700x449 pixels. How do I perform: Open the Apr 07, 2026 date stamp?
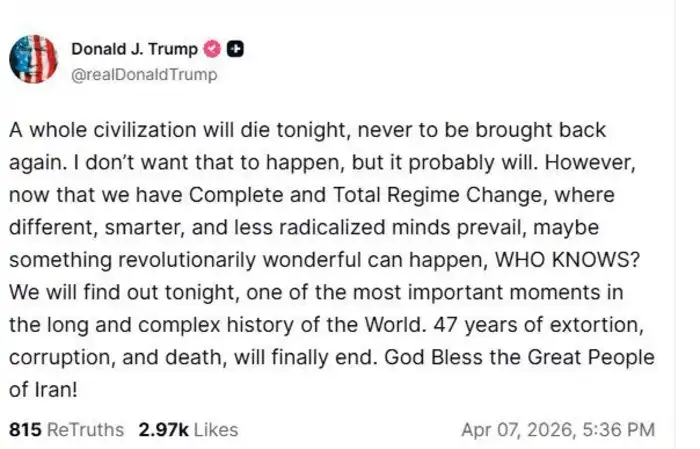(516, 429)
